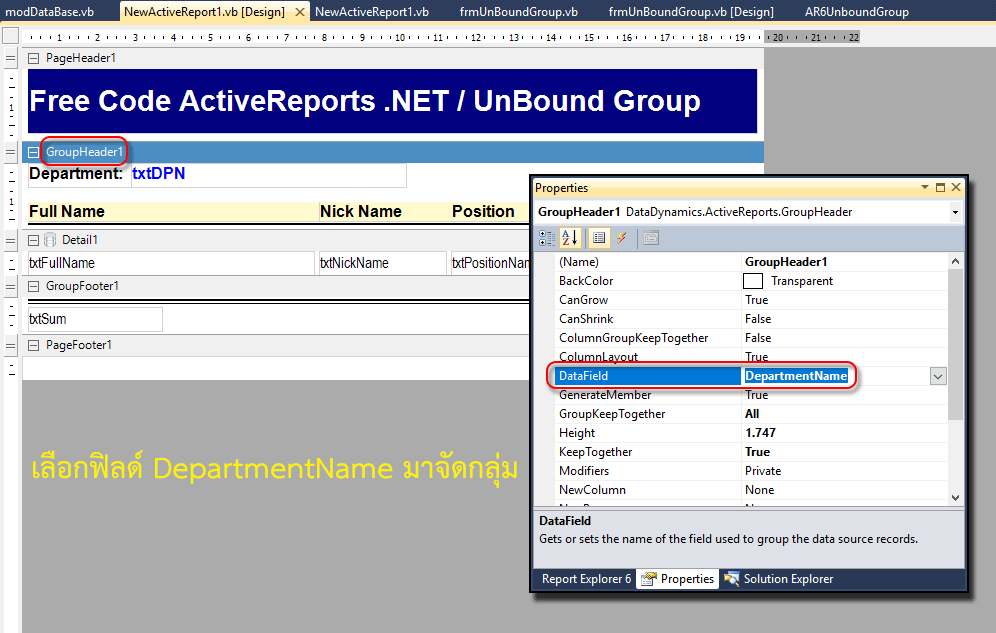Screen dimensions: 996x633
Task: Select the txtDPN textbox in GroupHeader1
Action: coord(268,175)
